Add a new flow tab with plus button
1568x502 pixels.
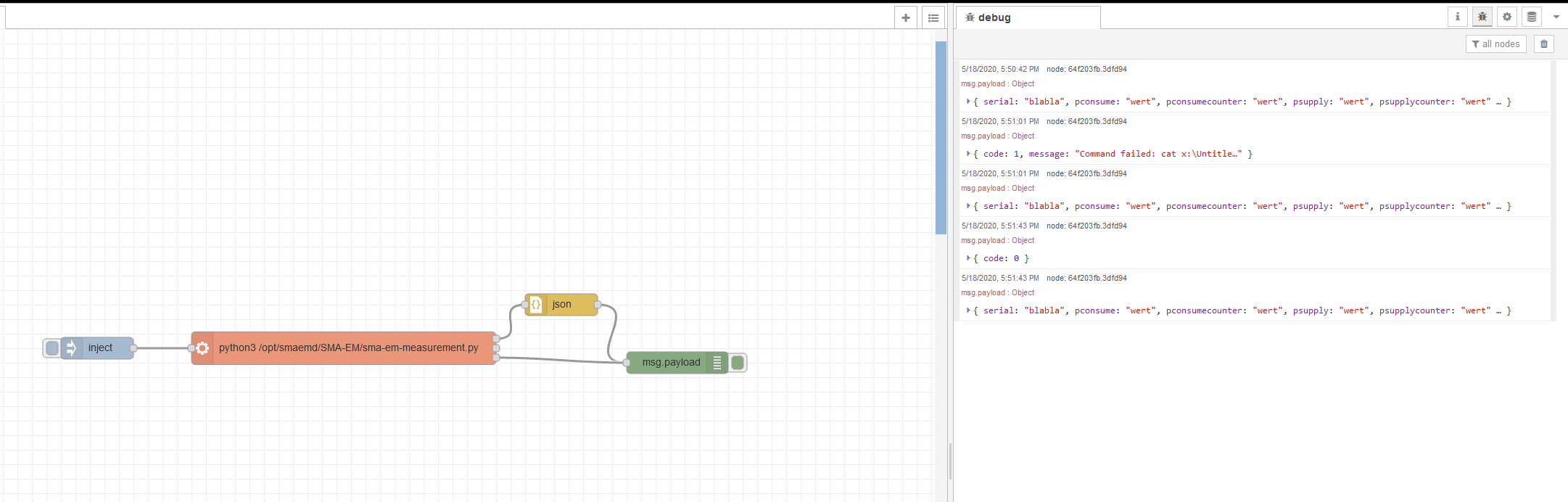point(905,17)
